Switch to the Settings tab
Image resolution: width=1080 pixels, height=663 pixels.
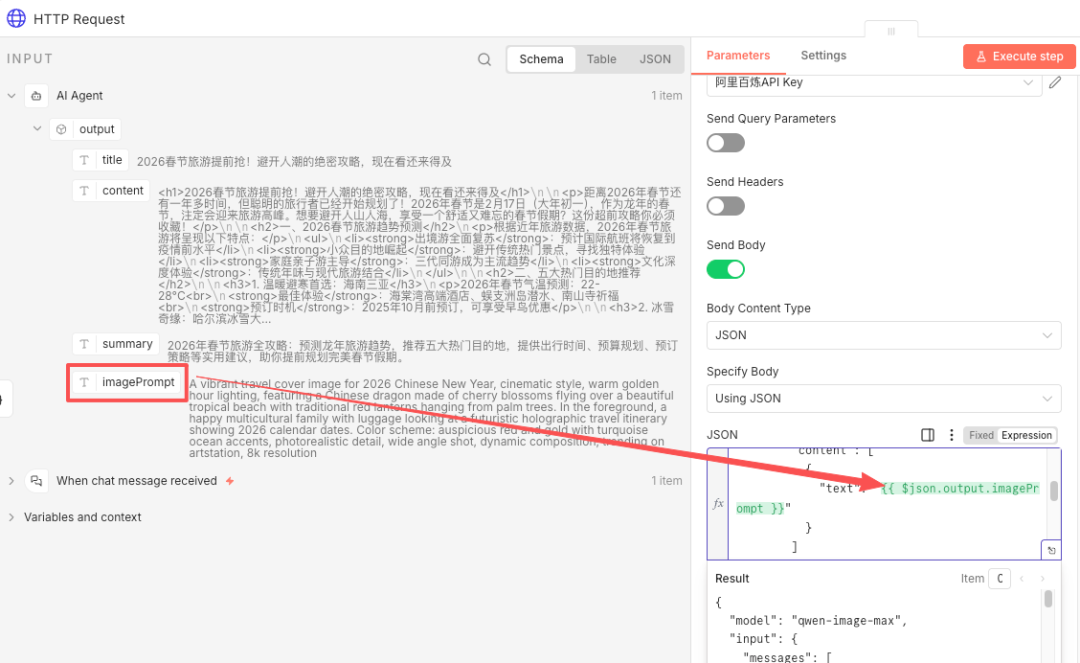coord(823,56)
